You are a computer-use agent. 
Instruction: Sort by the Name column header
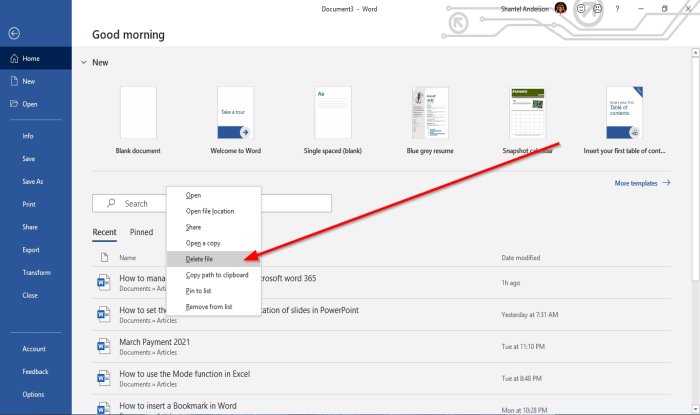127,258
